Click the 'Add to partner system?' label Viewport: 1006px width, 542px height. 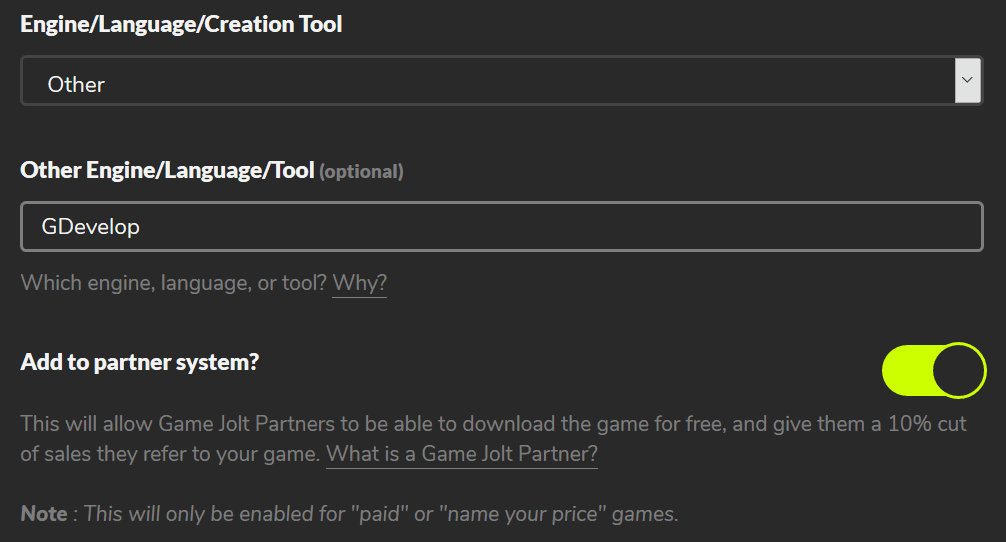click(139, 362)
